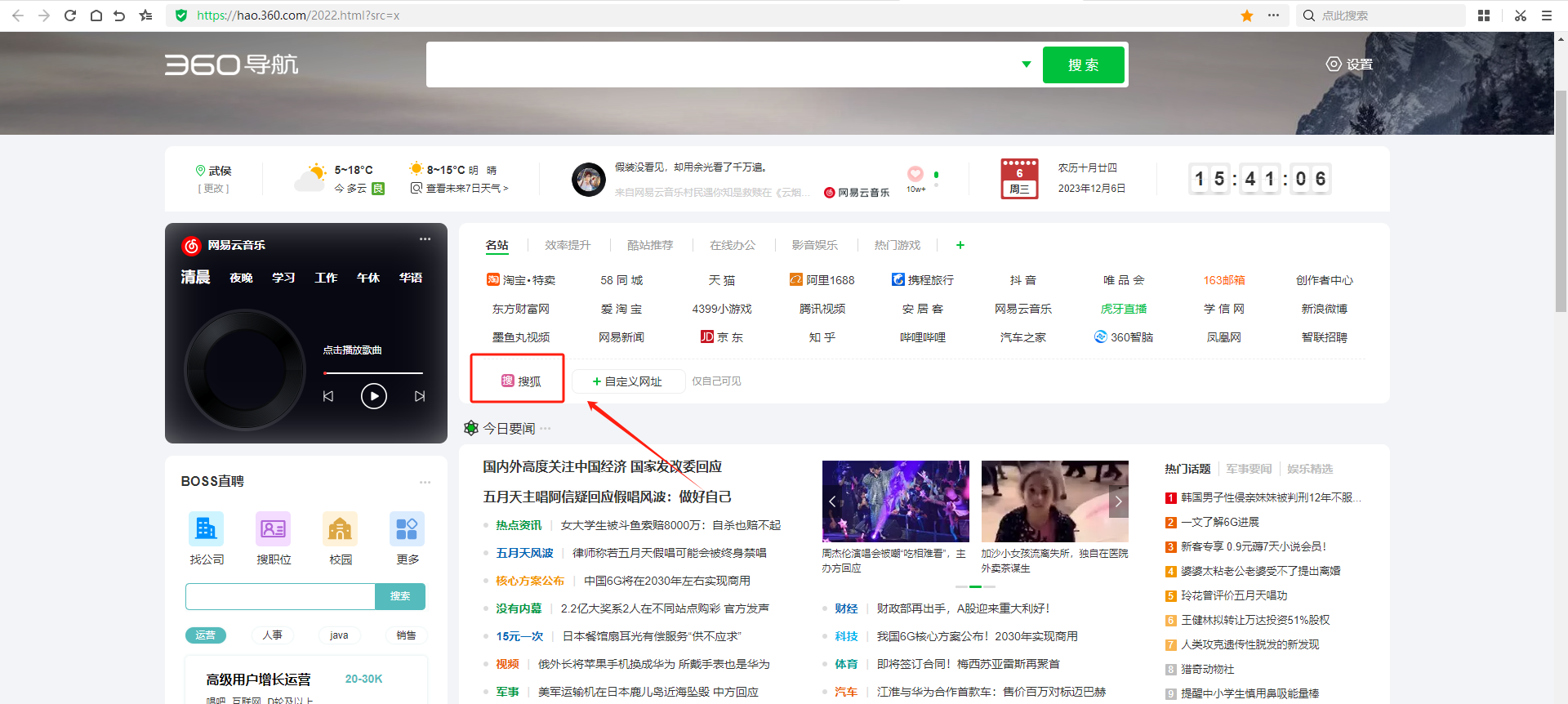The width and height of the screenshot is (1568, 704).
Task: Go back with the browser back arrow
Action: click(x=18, y=16)
